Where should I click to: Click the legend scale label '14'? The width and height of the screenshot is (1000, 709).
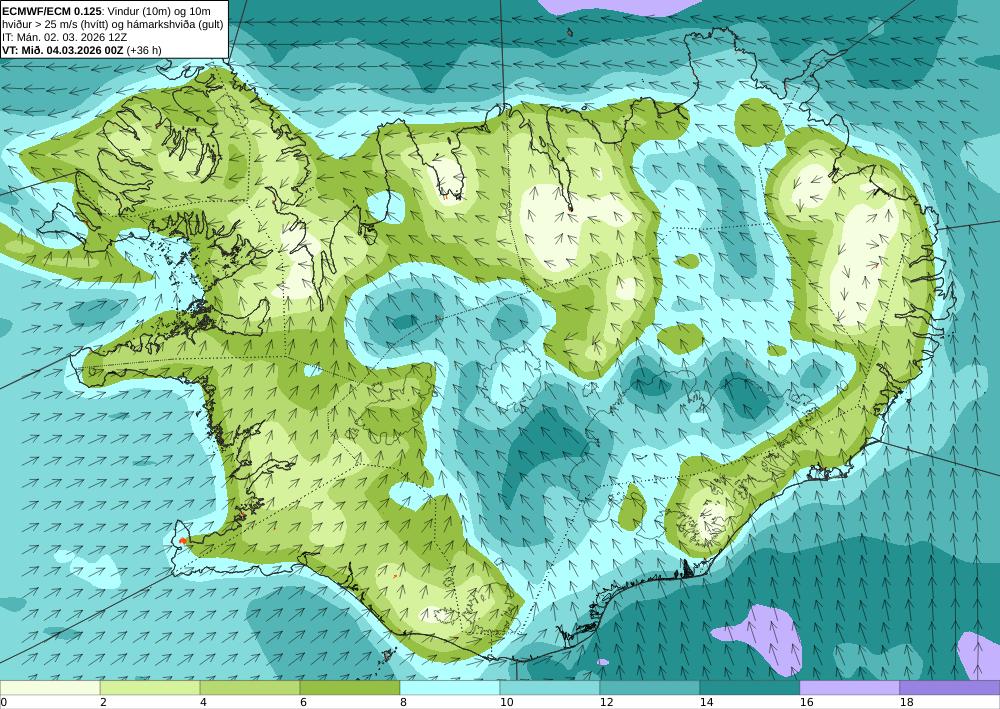click(706, 702)
